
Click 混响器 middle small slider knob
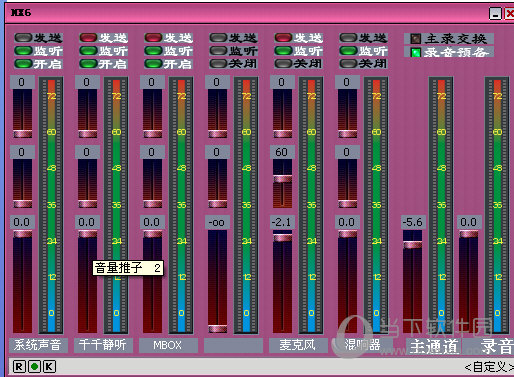[x=348, y=204]
